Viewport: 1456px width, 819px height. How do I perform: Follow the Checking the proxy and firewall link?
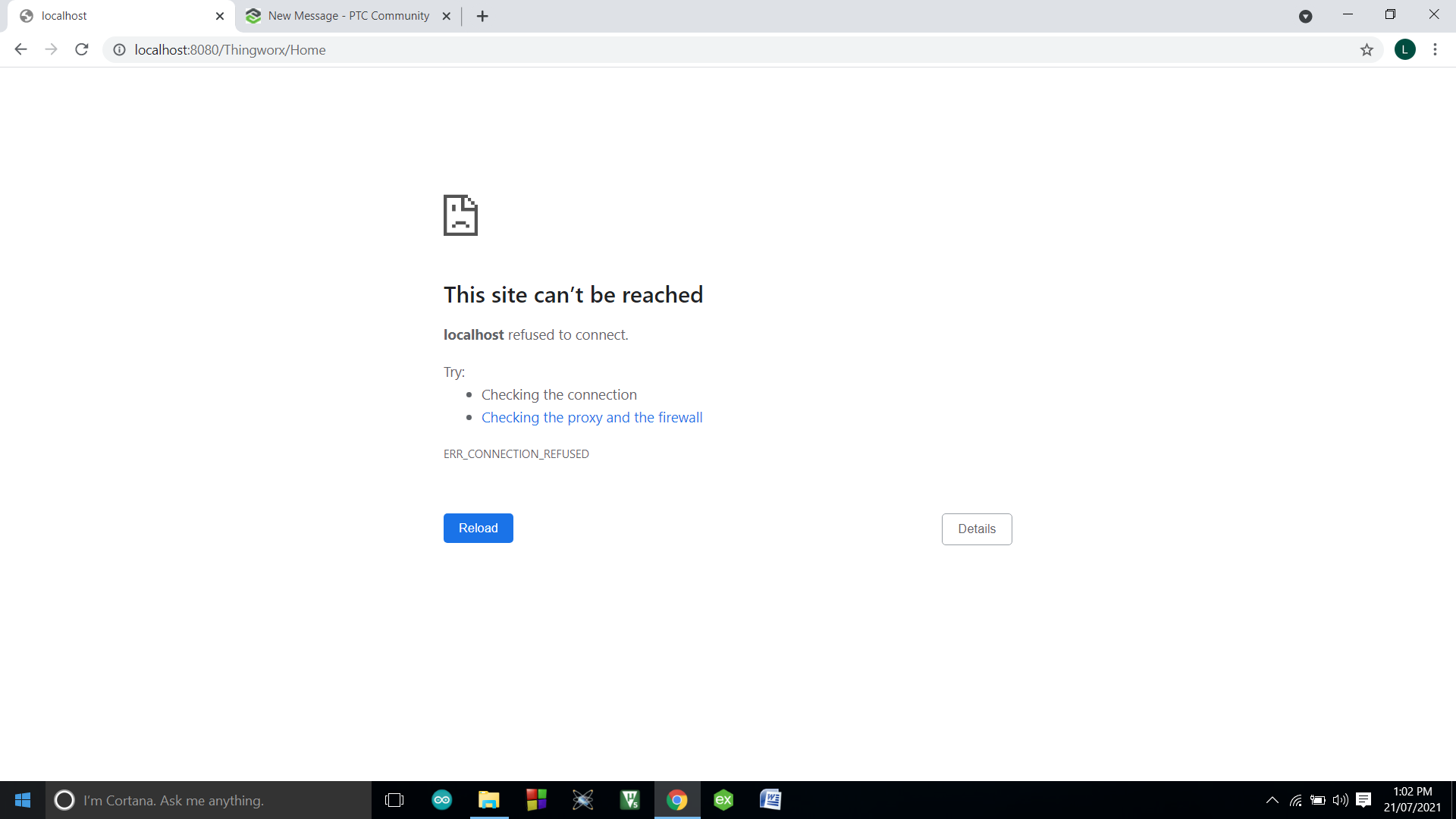pyautogui.click(x=592, y=417)
